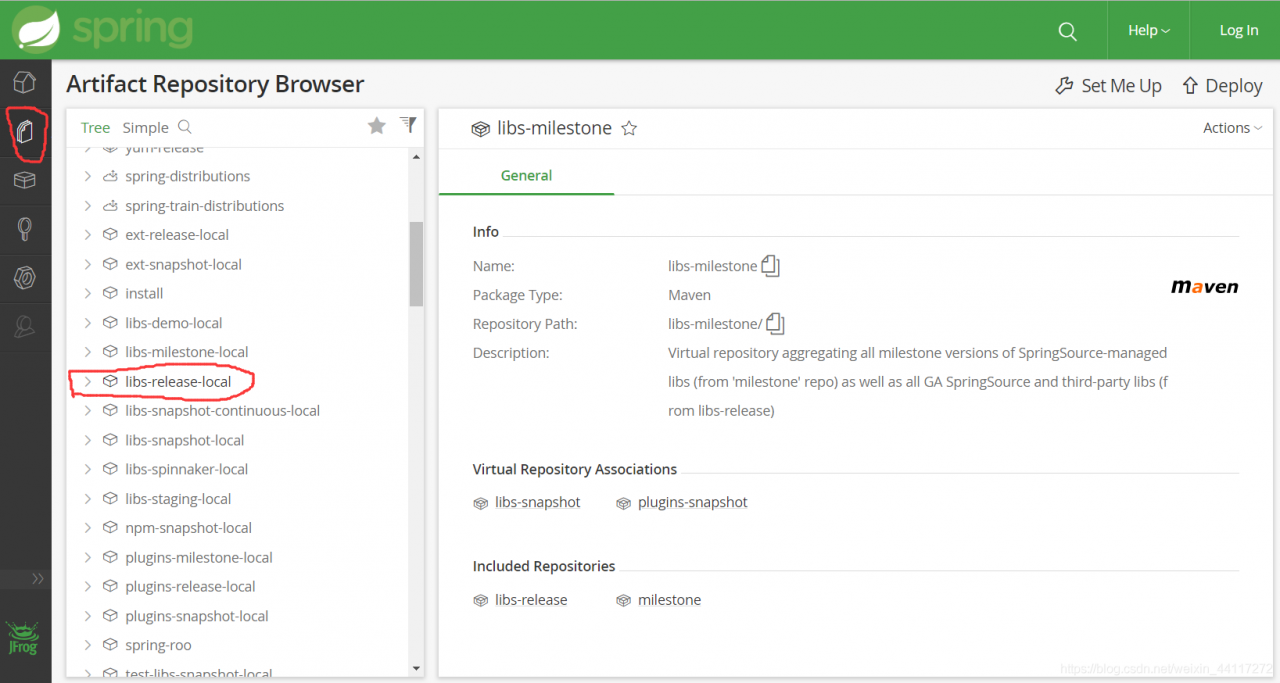The height and width of the screenshot is (683, 1280).
Task: Open the Help dropdown menu
Action: click(x=1148, y=31)
